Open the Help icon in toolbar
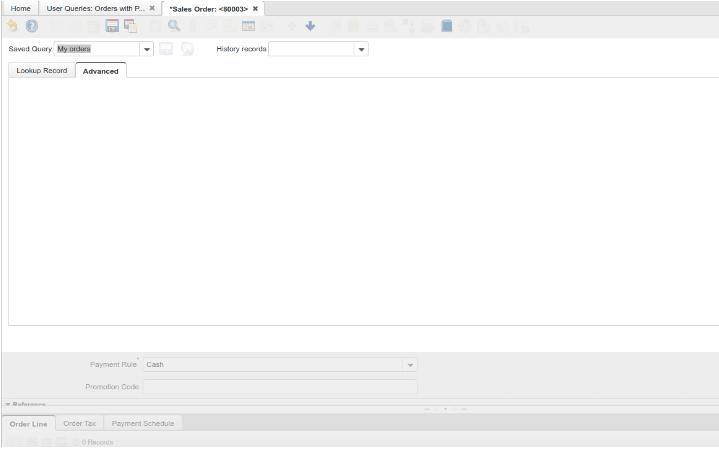The image size is (719, 449). click(32, 25)
